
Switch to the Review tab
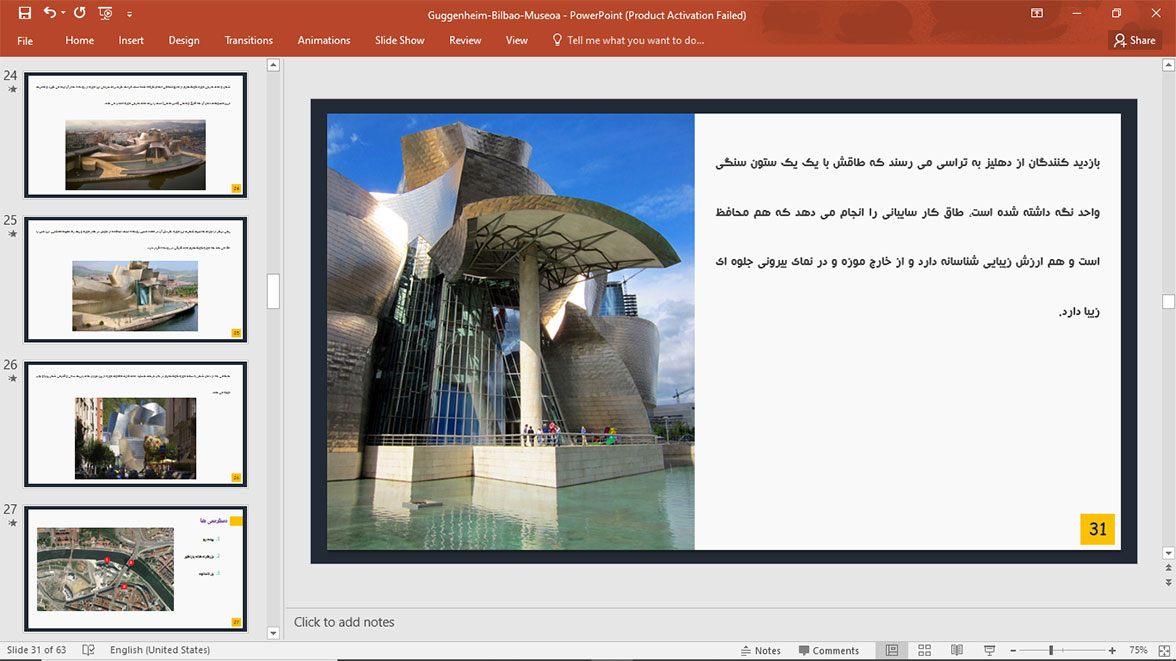465,41
